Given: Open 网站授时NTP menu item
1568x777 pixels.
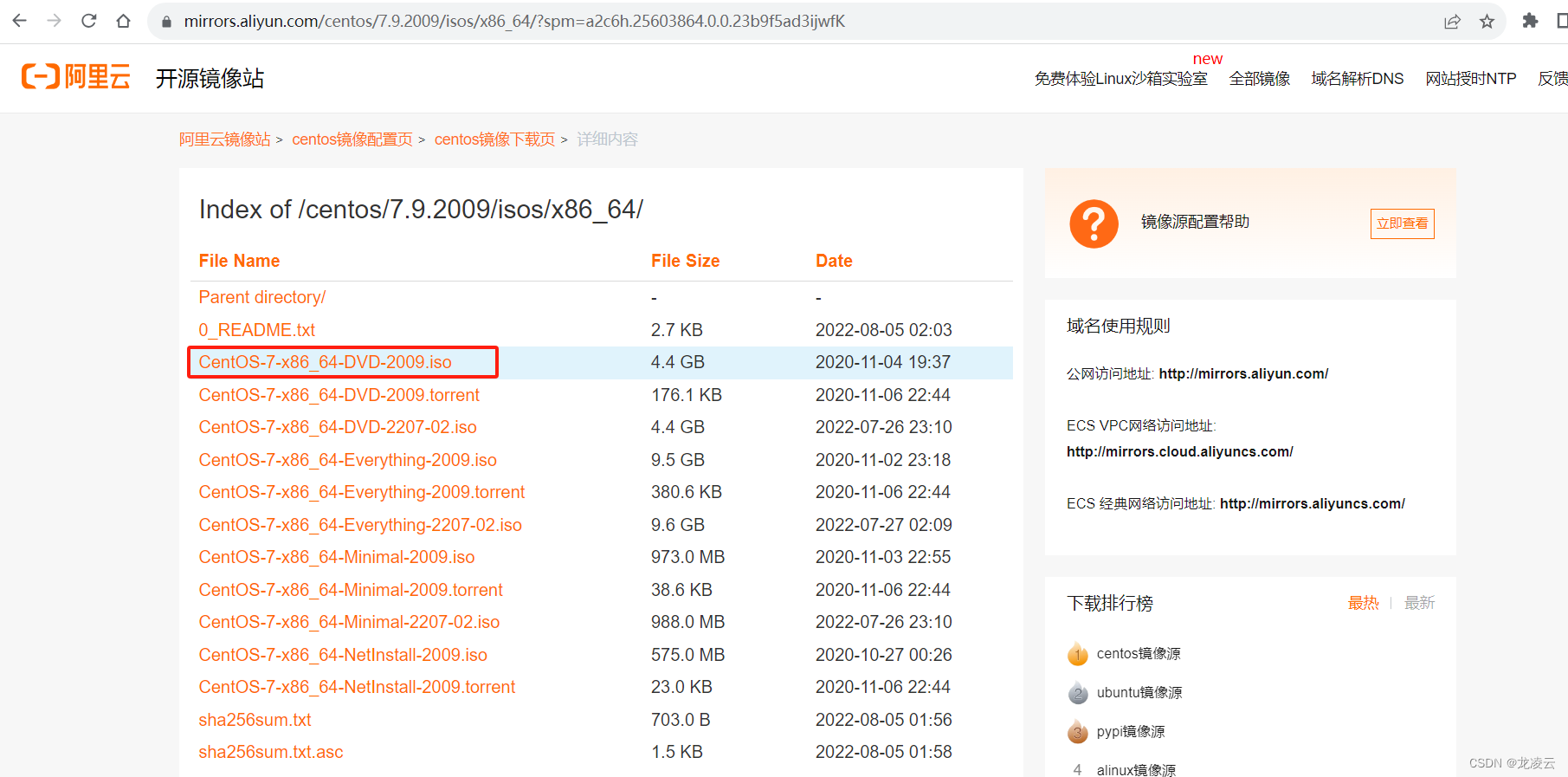Looking at the screenshot, I should [x=1470, y=79].
